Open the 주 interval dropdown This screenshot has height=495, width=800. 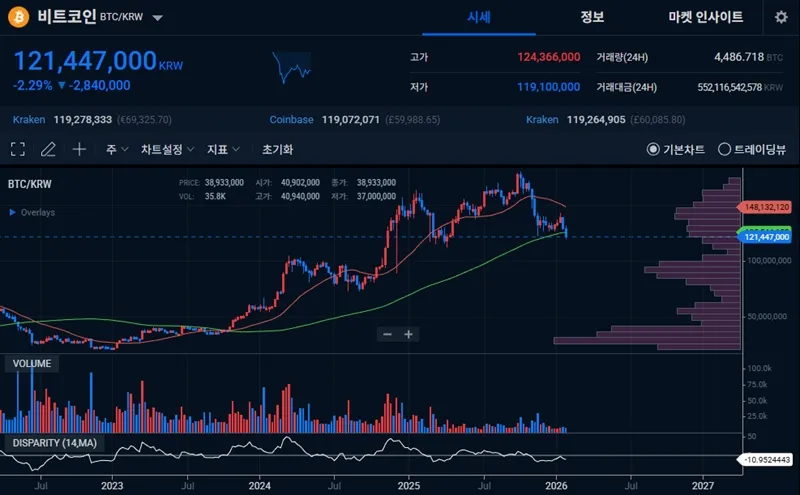click(116, 149)
